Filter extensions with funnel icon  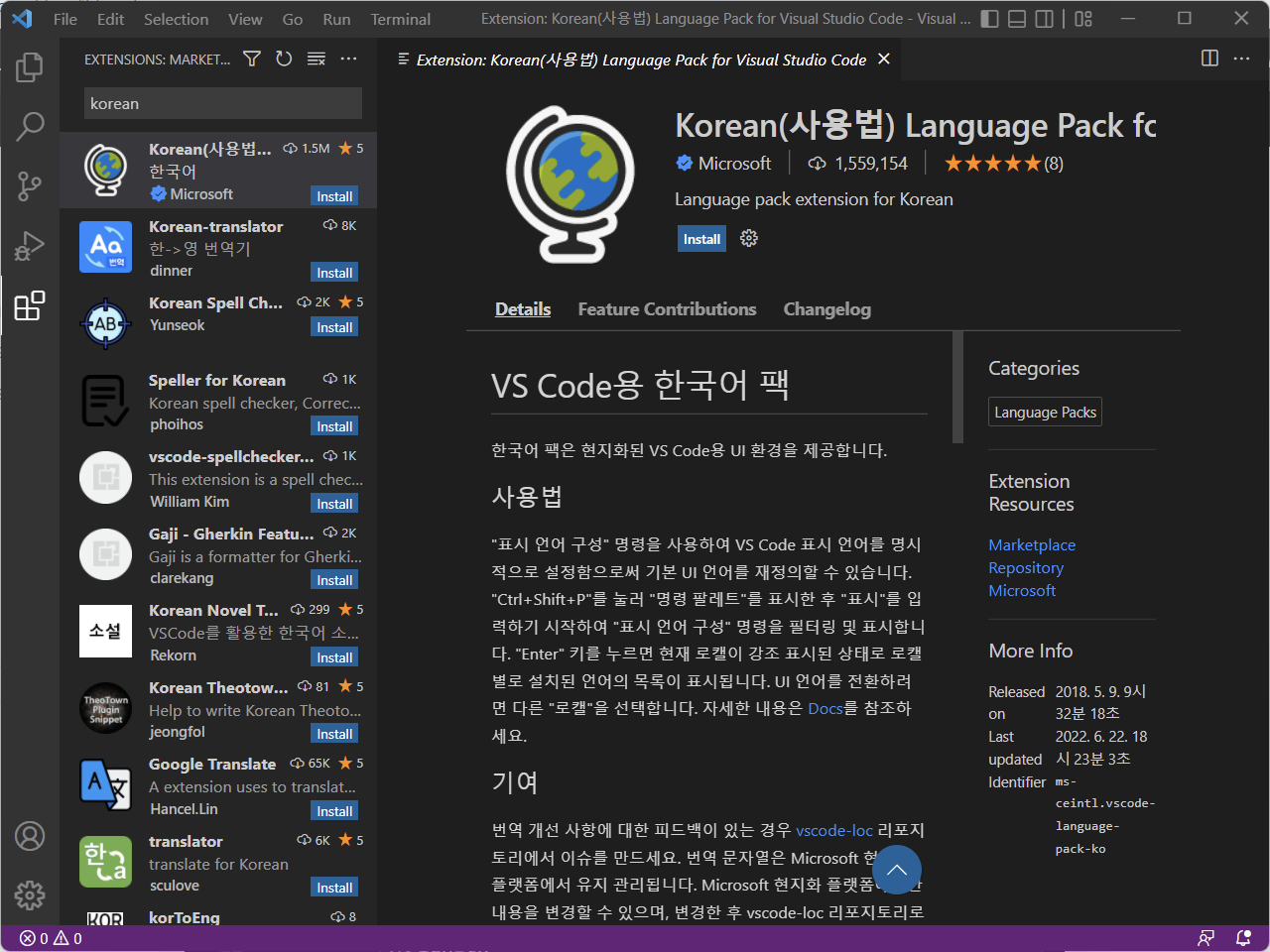point(252,59)
